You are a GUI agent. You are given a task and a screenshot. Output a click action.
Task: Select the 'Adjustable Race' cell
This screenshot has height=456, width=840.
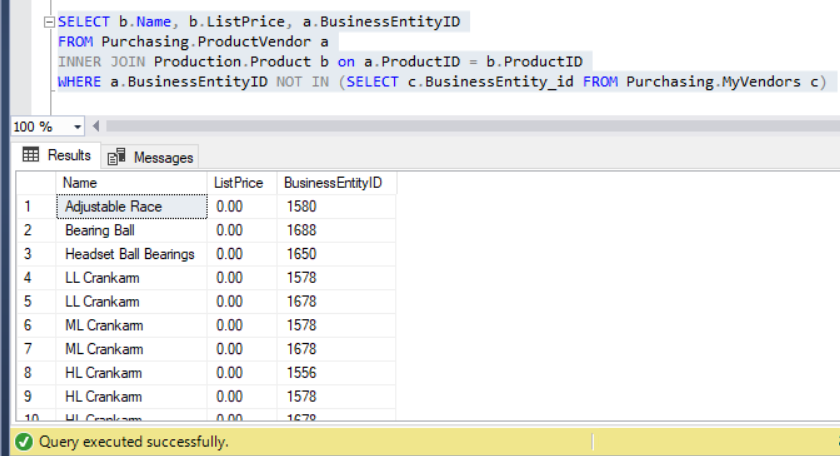(131, 207)
